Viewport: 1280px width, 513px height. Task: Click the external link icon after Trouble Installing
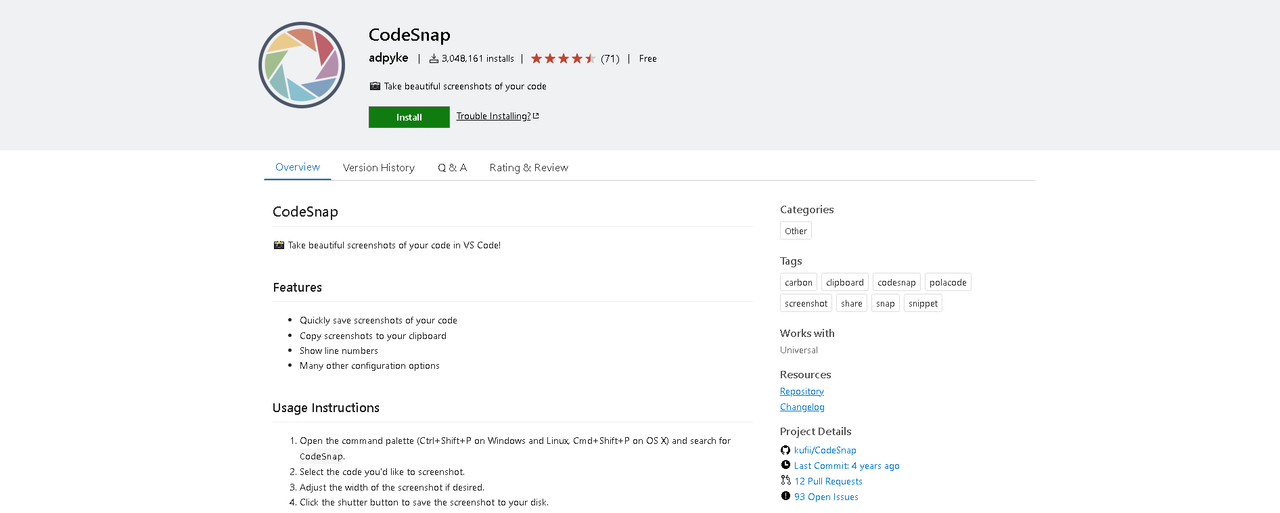point(536,116)
